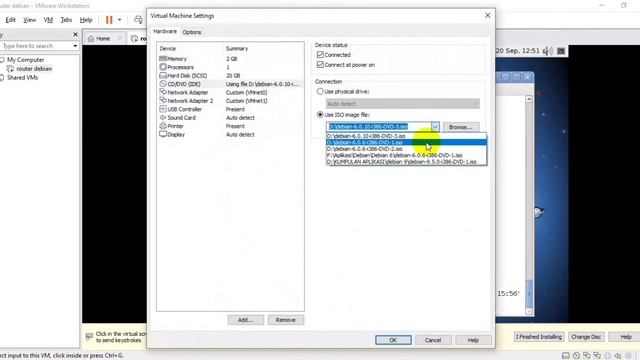Click the library search field

36,46
